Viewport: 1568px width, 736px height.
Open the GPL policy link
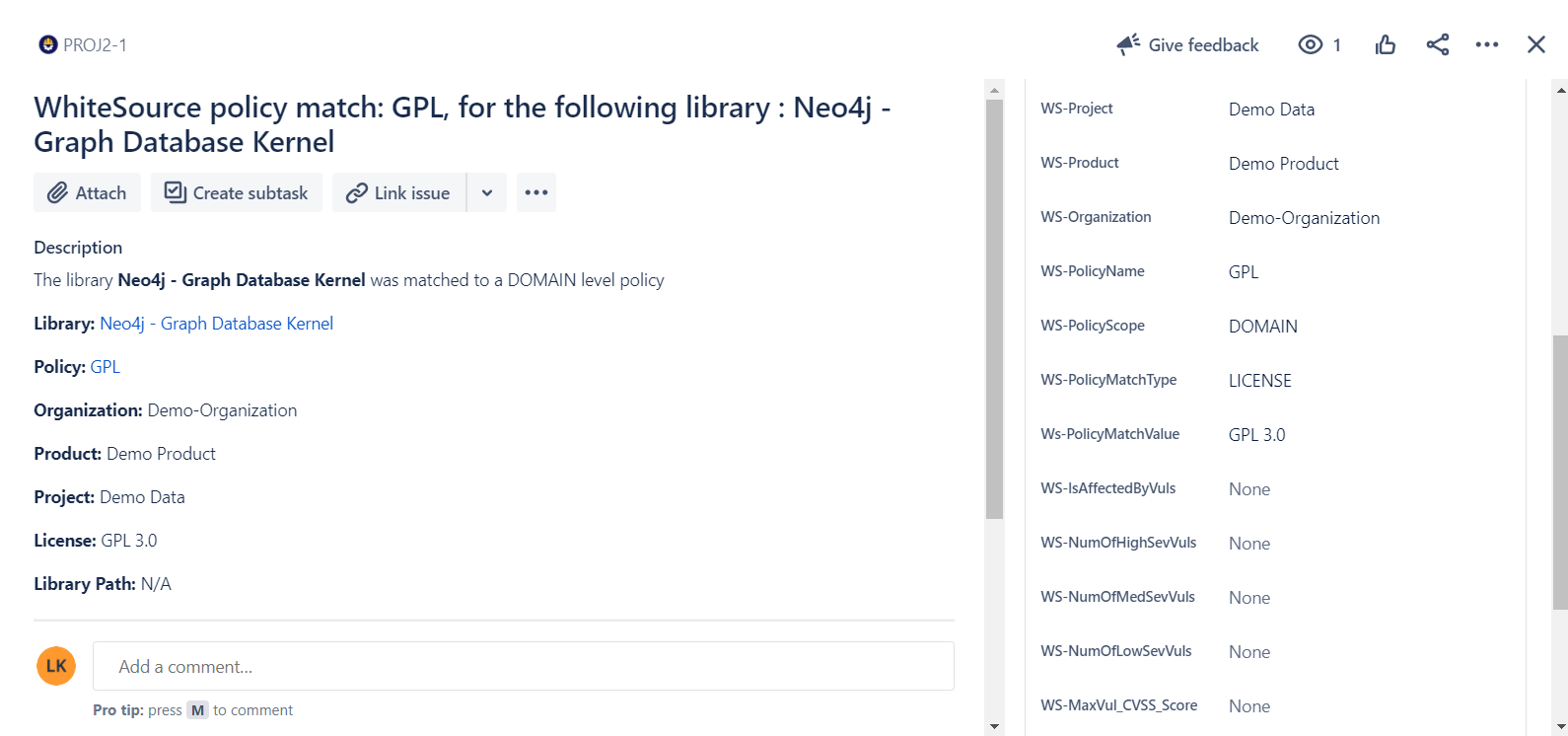coord(106,367)
